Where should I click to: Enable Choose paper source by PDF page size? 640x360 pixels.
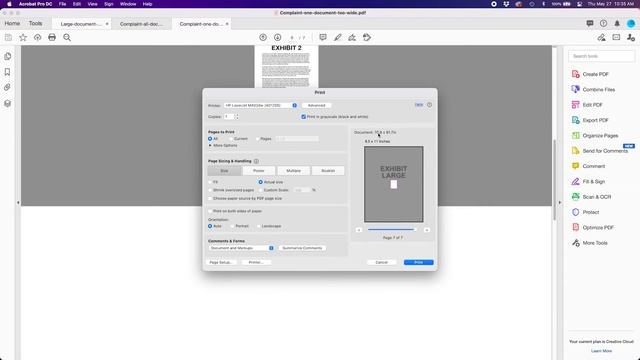click(210, 198)
